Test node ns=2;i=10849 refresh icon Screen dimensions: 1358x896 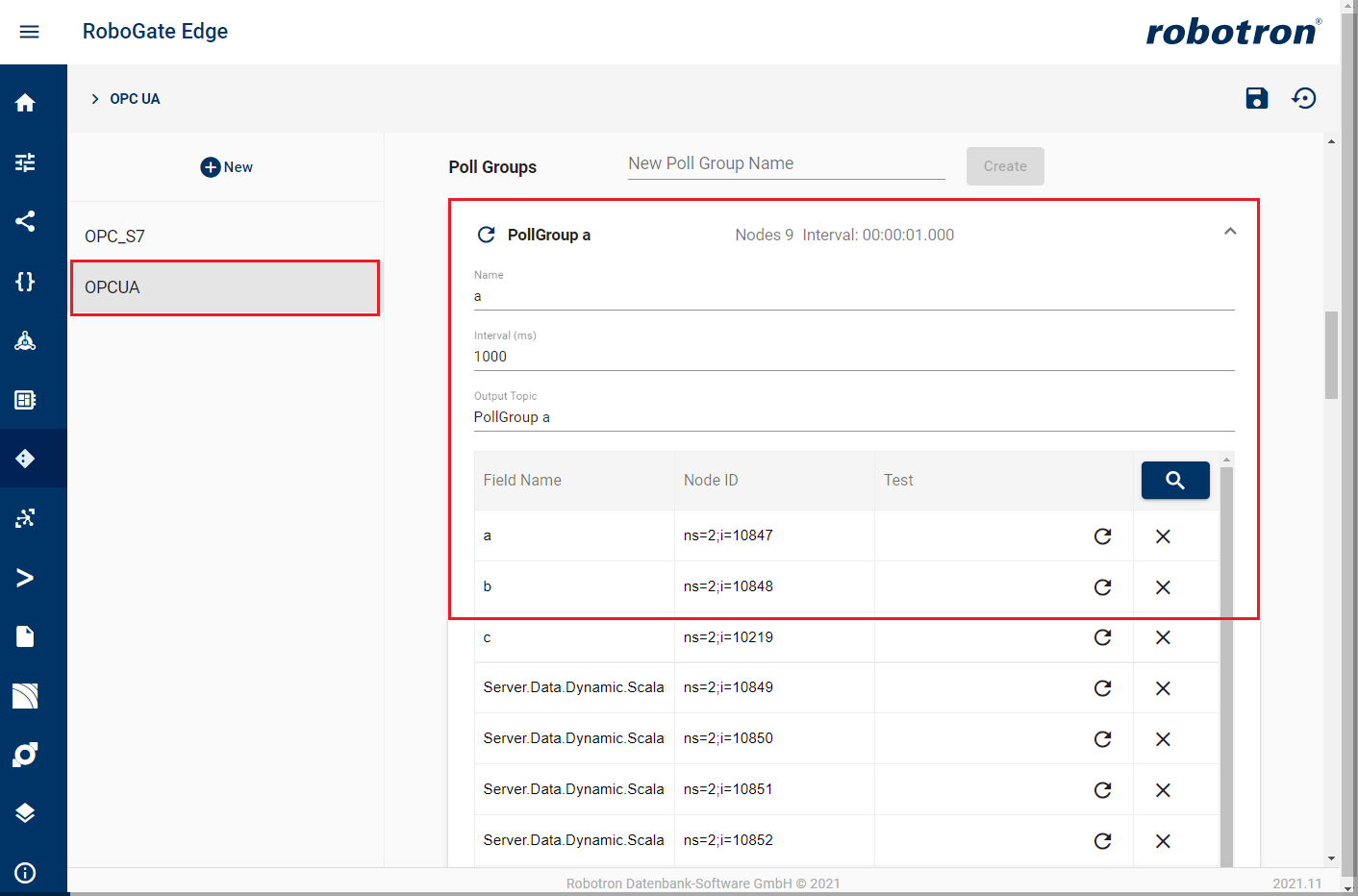click(1103, 688)
